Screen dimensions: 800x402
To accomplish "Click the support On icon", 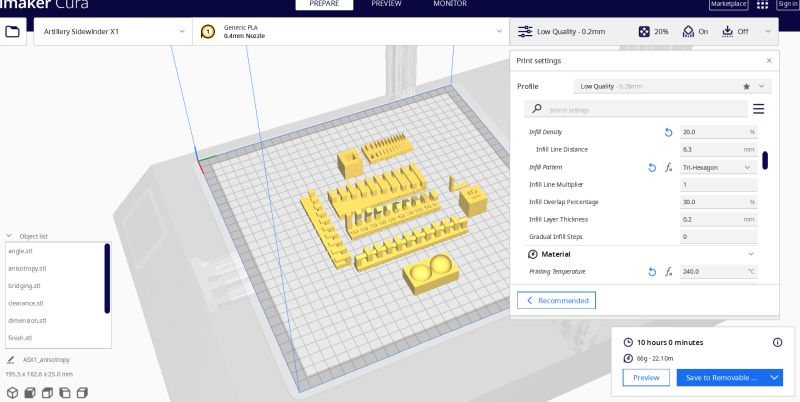I will (x=688, y=32).
